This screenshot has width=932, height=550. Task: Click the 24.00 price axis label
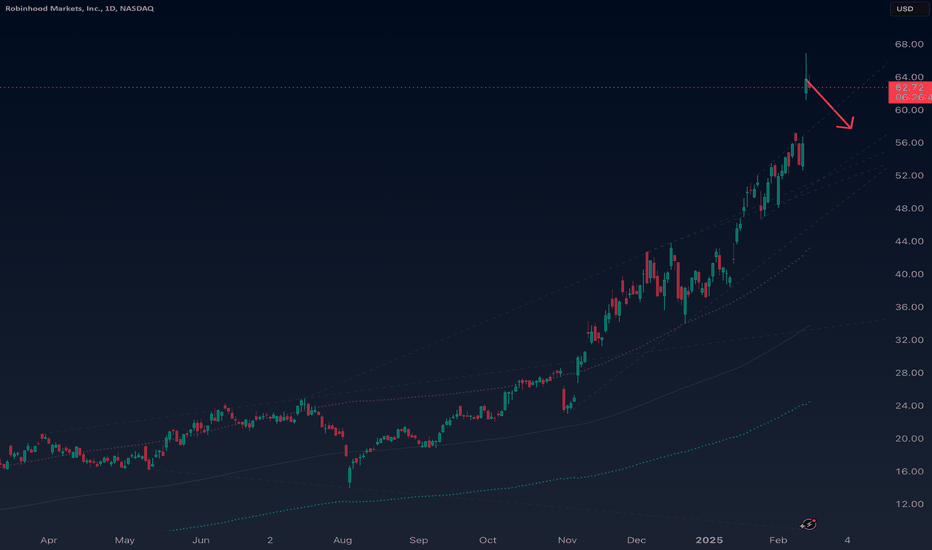coord(909,406)
